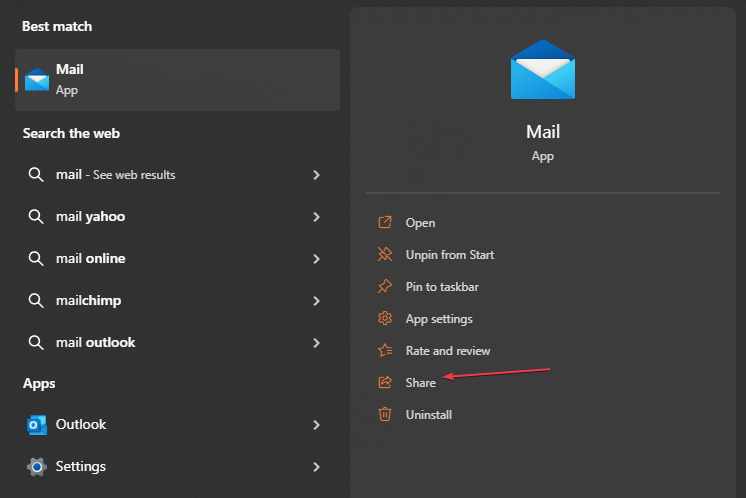Click the Rate and review star icon
The image size is (746, 498).
tap(384, 351)
